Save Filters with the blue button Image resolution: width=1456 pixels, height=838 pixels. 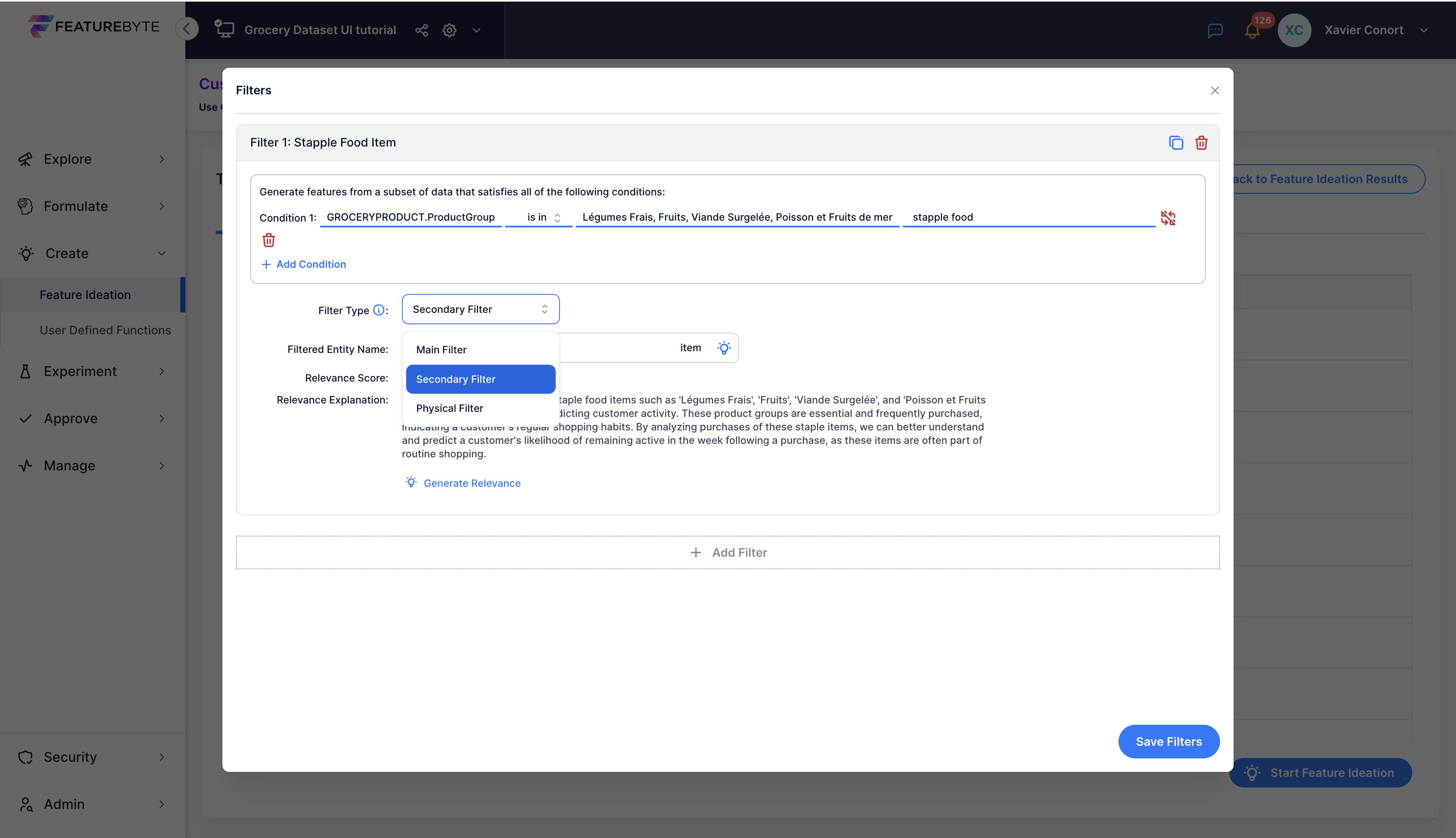[1169, 741]
